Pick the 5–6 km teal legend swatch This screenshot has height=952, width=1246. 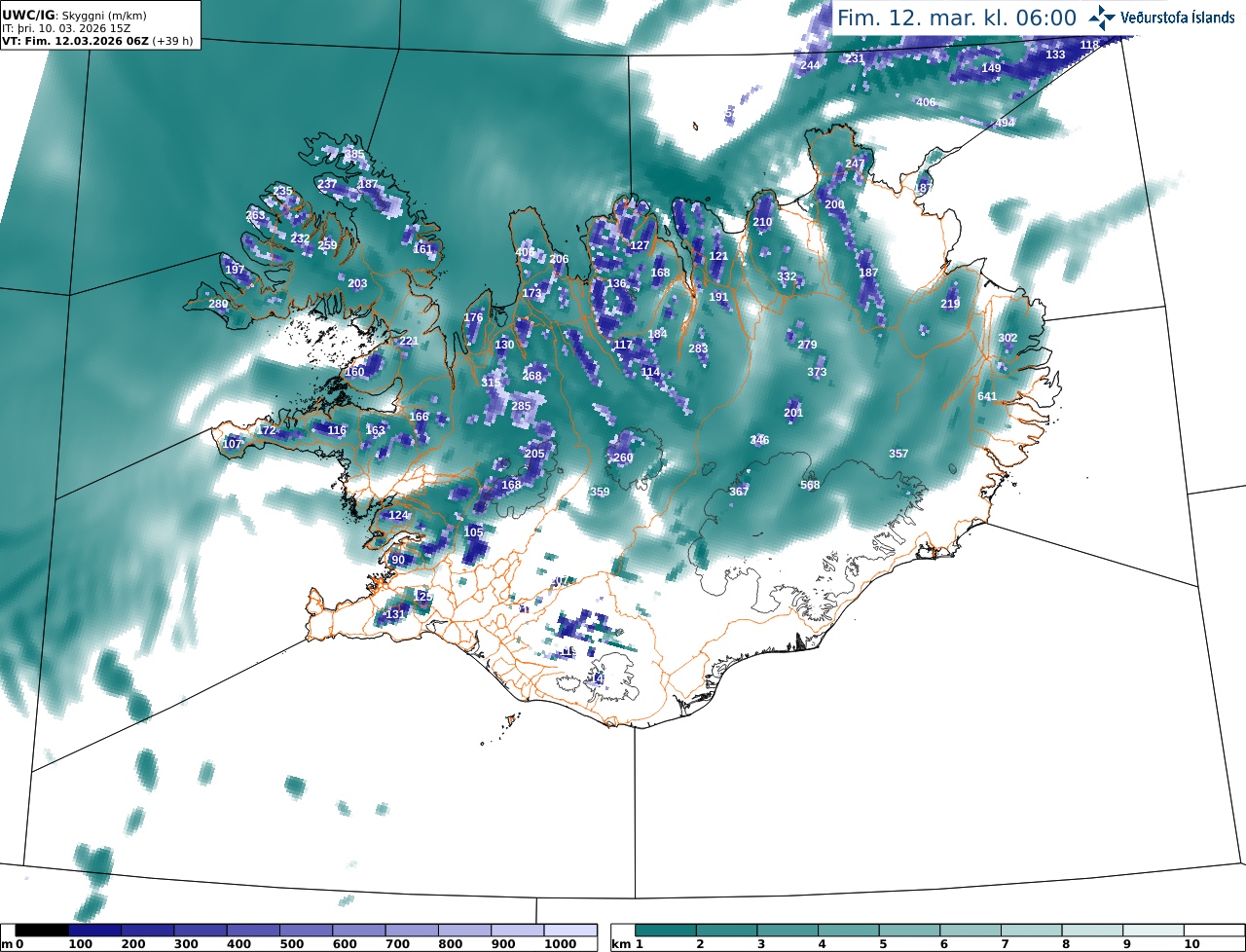click(910, 931)
